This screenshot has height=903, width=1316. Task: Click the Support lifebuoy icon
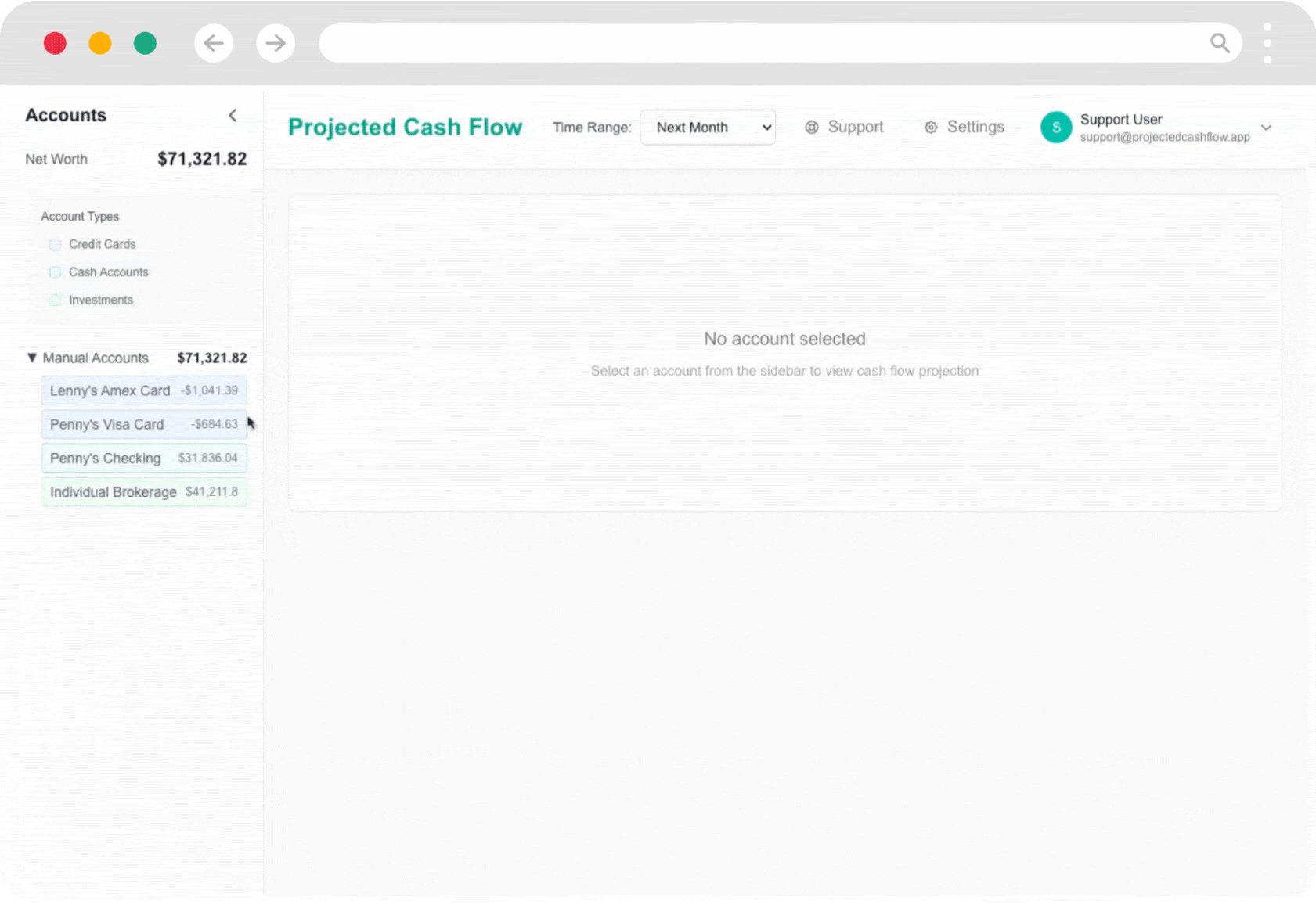812,128
